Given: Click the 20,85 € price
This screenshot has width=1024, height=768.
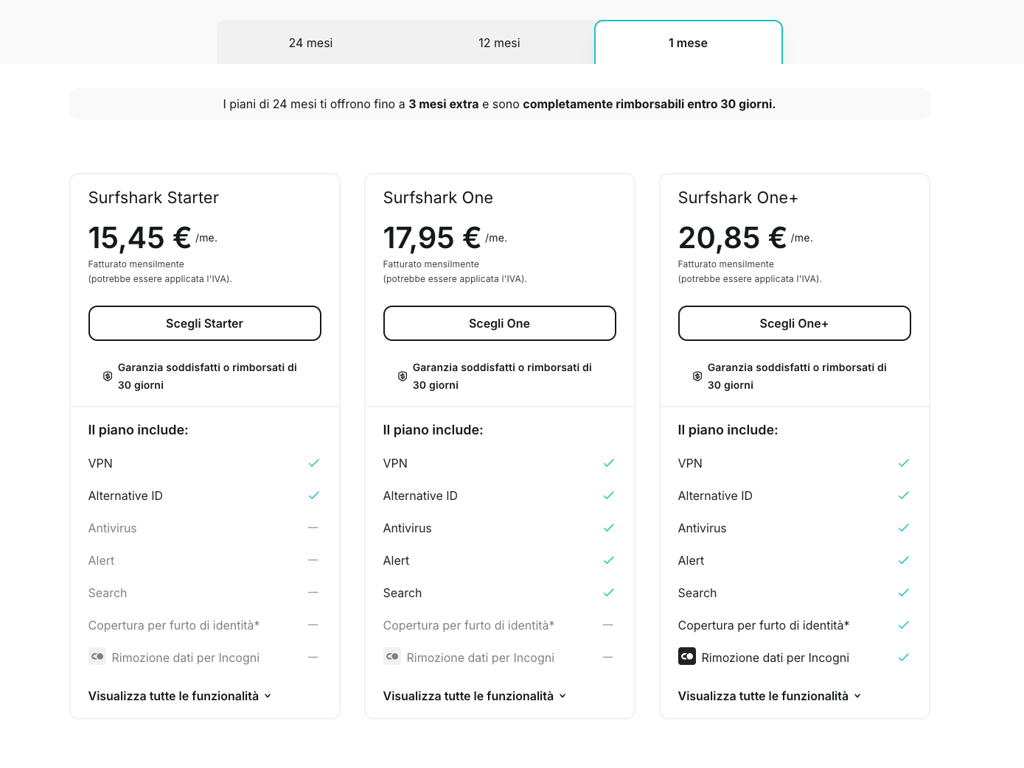Looking at the screenshot, I should click(x=732, y=238).
